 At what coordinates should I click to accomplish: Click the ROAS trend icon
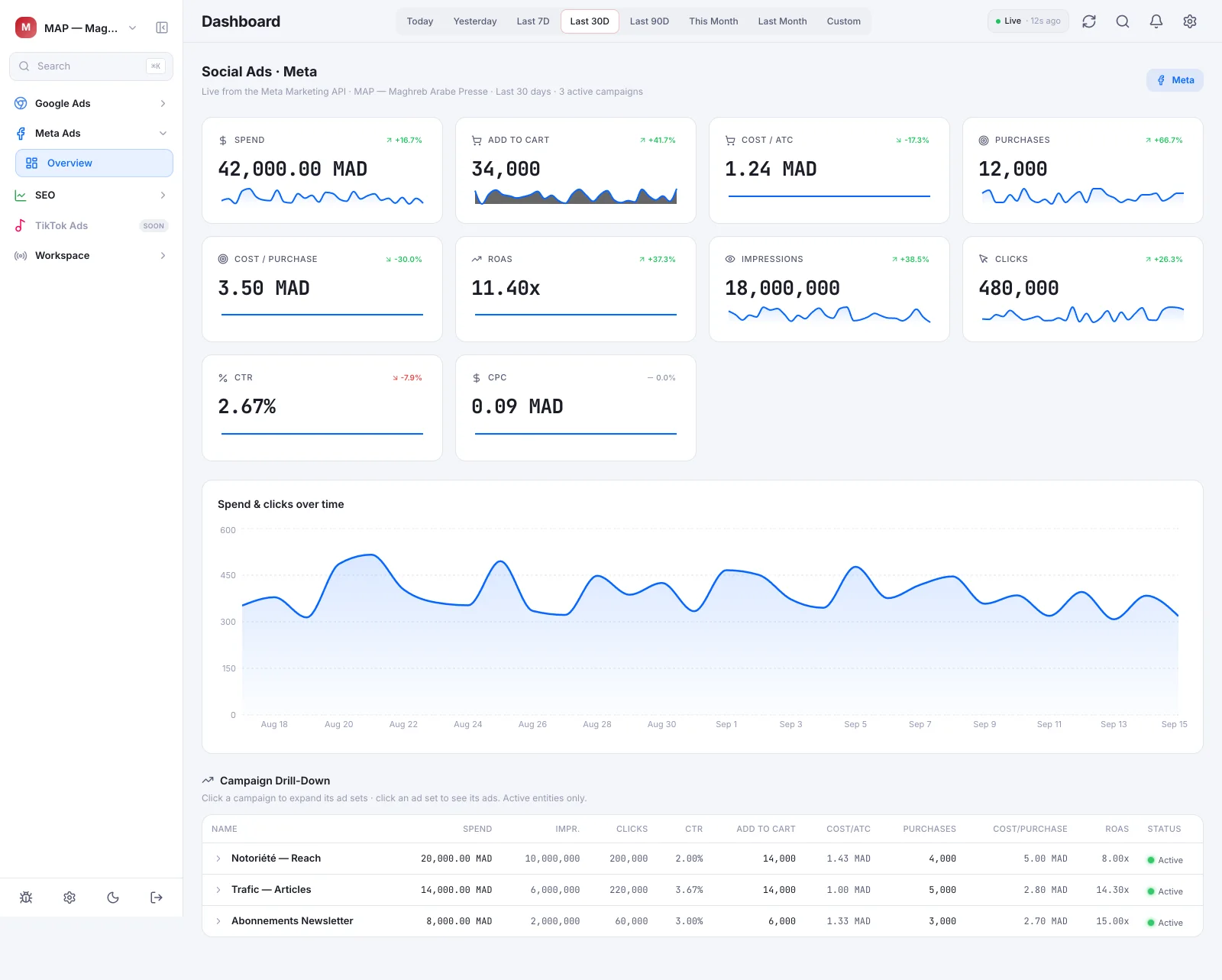(x=477, y=259)
